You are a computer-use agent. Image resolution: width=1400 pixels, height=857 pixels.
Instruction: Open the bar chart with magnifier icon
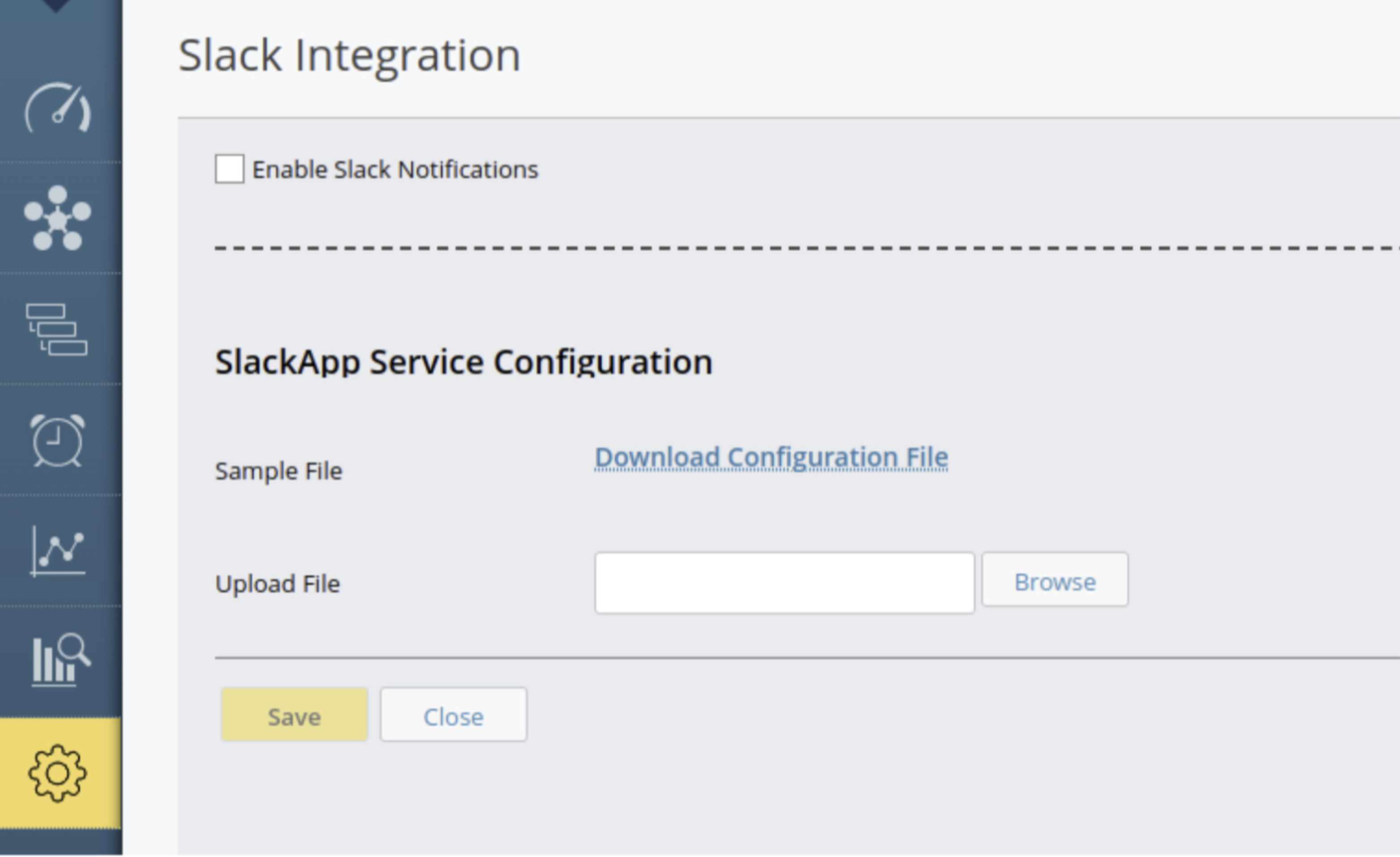61,660
